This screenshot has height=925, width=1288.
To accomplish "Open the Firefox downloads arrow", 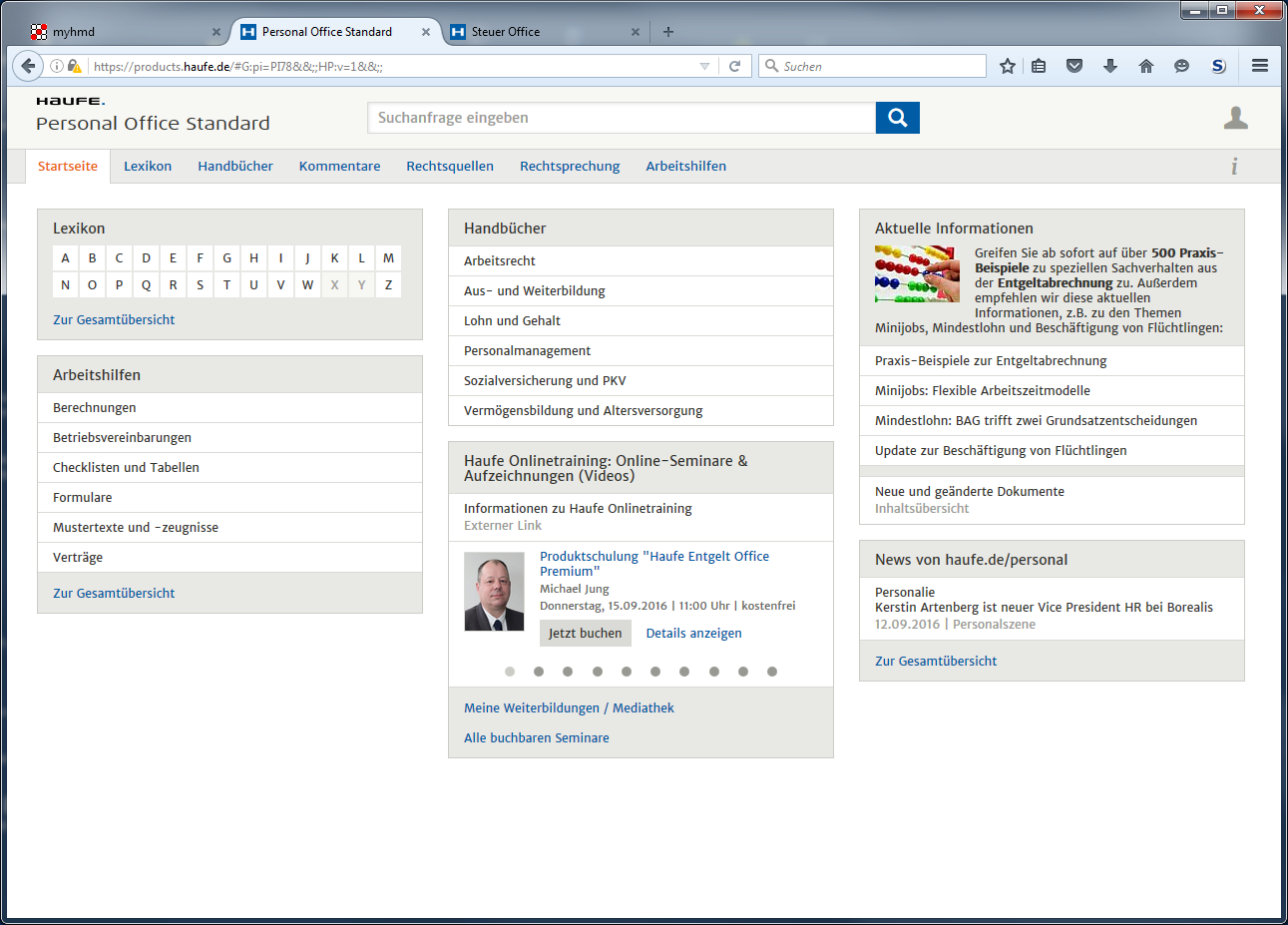I will pos(1110,66).
